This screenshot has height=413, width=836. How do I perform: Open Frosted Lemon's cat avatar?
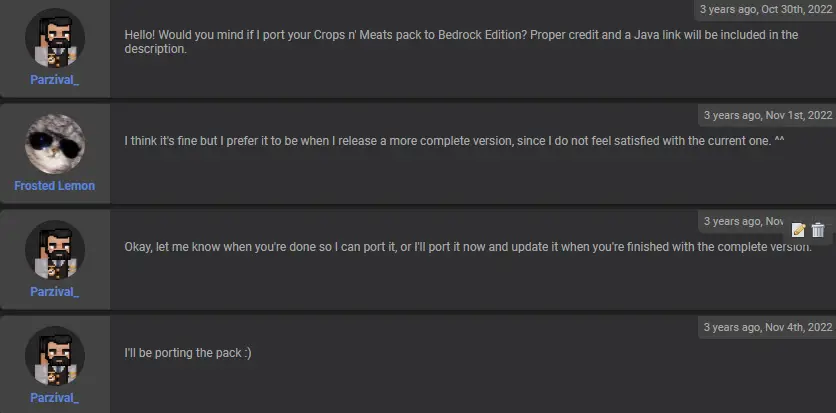55,144
